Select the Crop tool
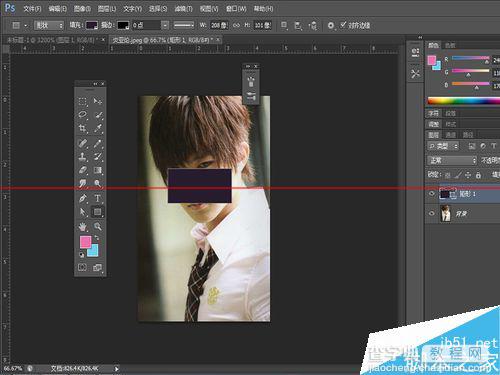This screenshot has width=500, height=375. (x=82, y=128)
